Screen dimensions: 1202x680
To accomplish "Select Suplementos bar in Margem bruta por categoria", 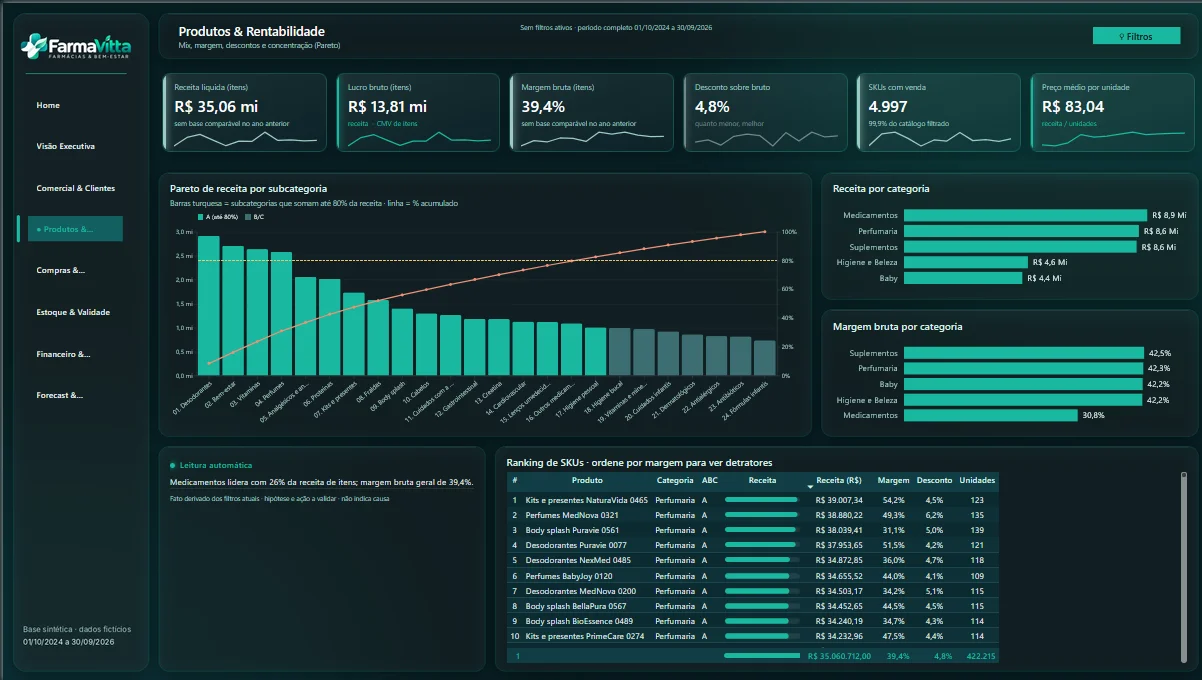I will point(1023,353).
